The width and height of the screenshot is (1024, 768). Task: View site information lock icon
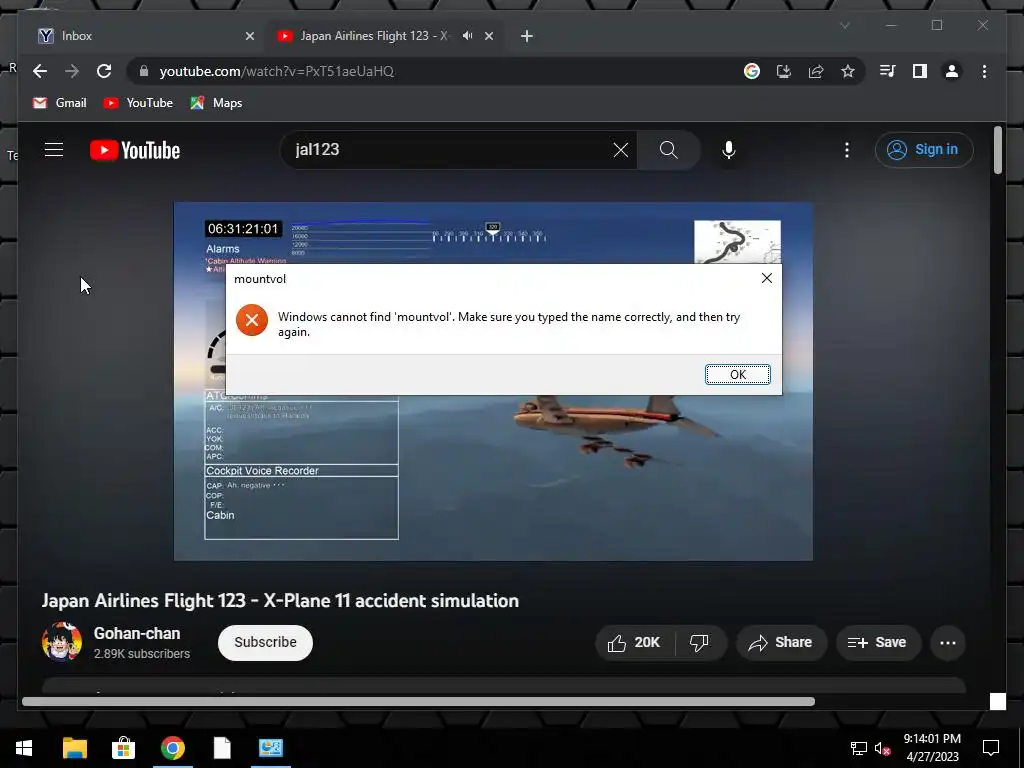click(x=144, y=71)
